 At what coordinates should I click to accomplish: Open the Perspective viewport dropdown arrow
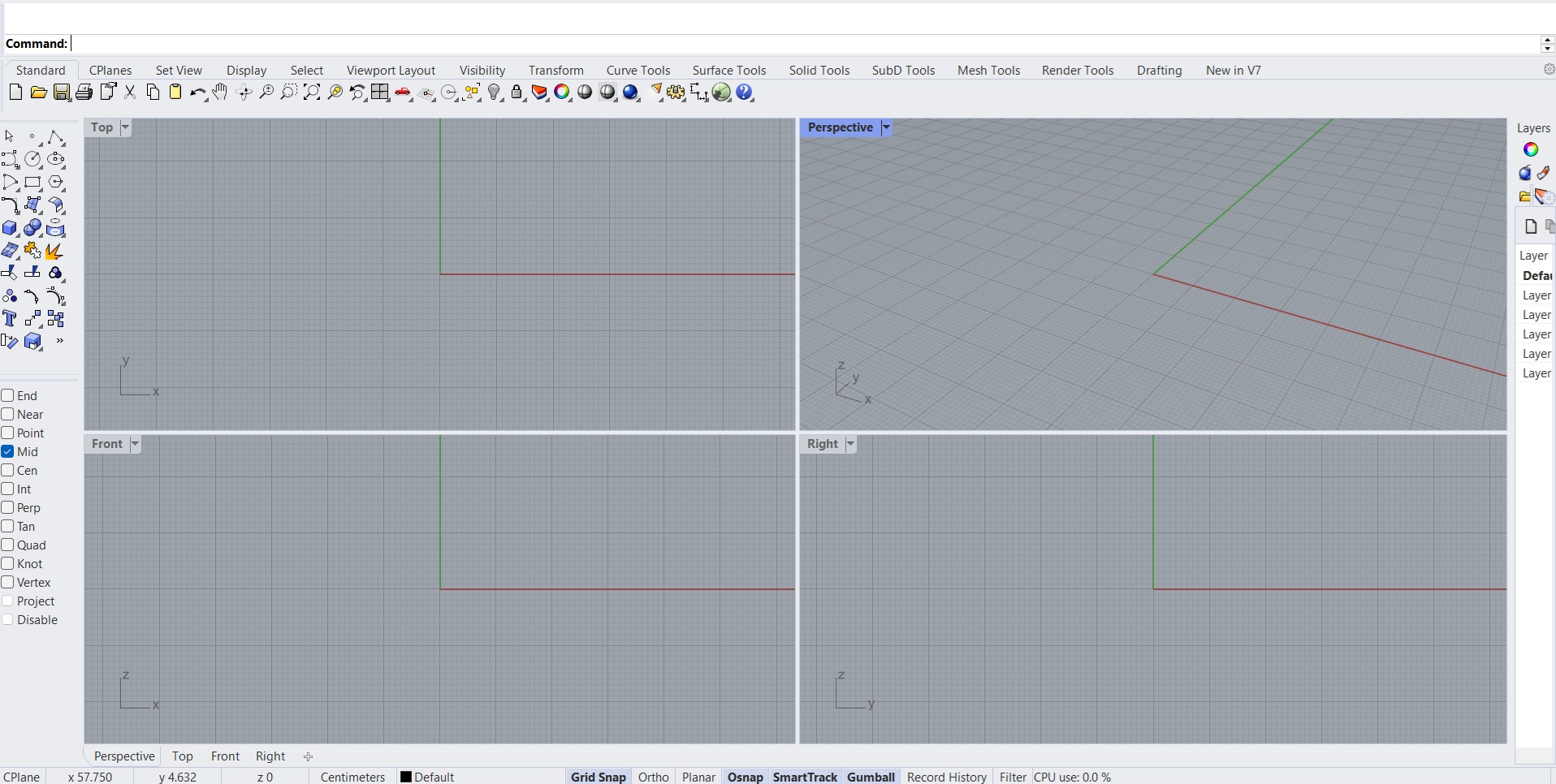pos(886,127)
